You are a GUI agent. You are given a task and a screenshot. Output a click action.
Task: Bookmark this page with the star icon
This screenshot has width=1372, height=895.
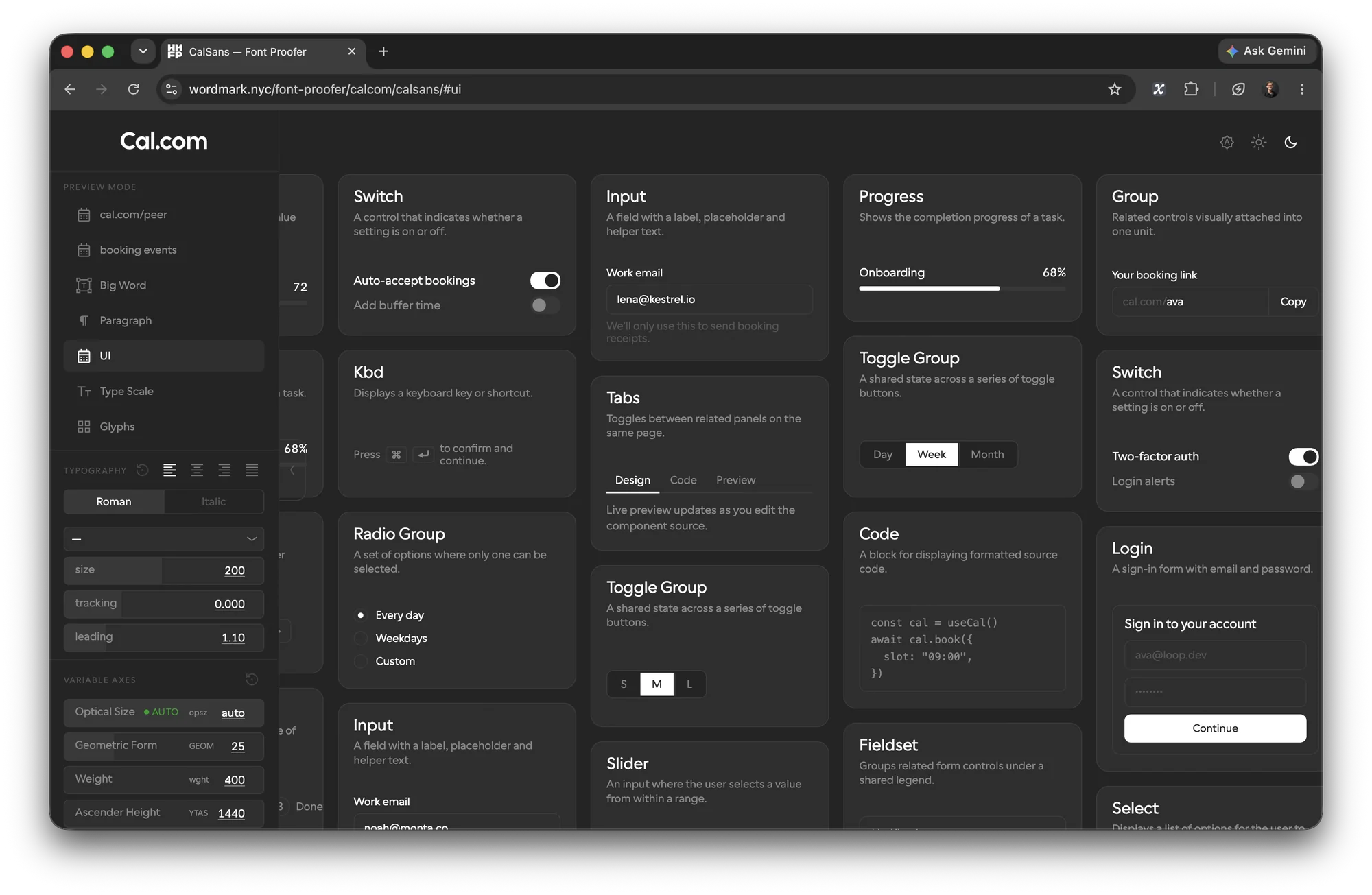tap(1114, 89)
